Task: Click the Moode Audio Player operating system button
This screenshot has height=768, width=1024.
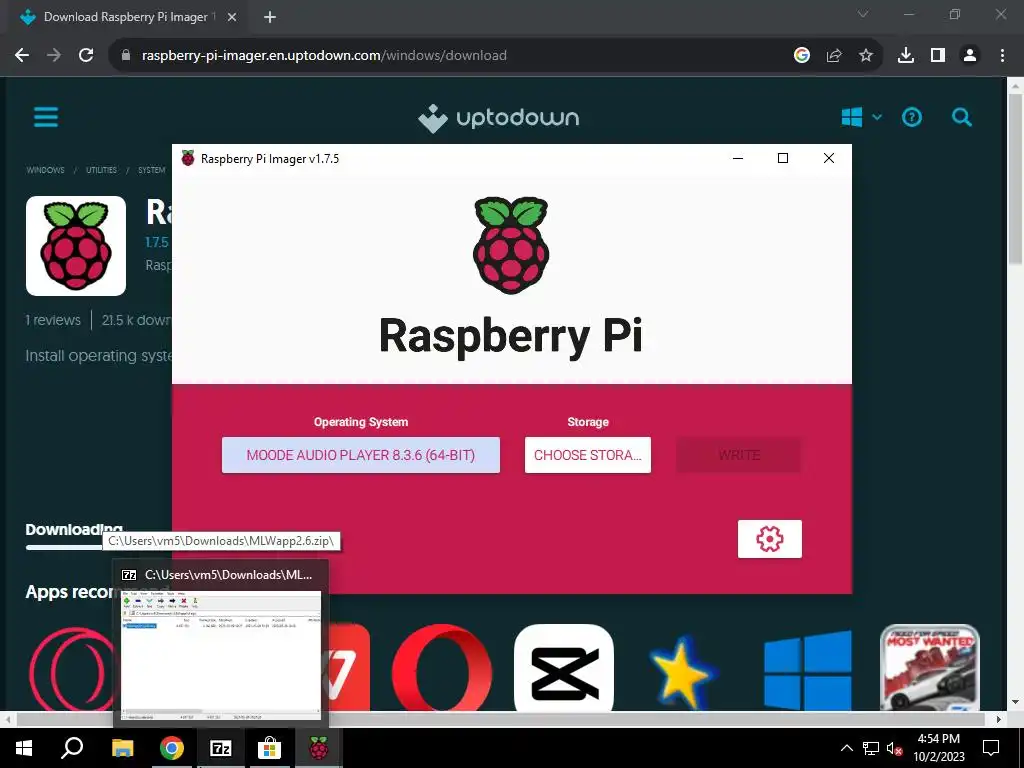Action: (x=360, y=455)
